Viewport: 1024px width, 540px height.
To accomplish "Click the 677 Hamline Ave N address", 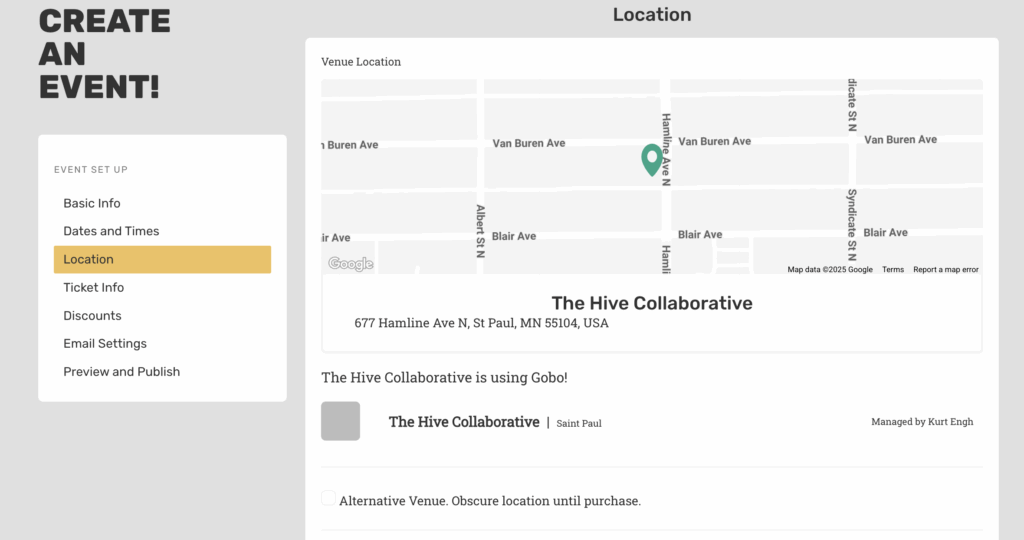I will pos(481,323).
